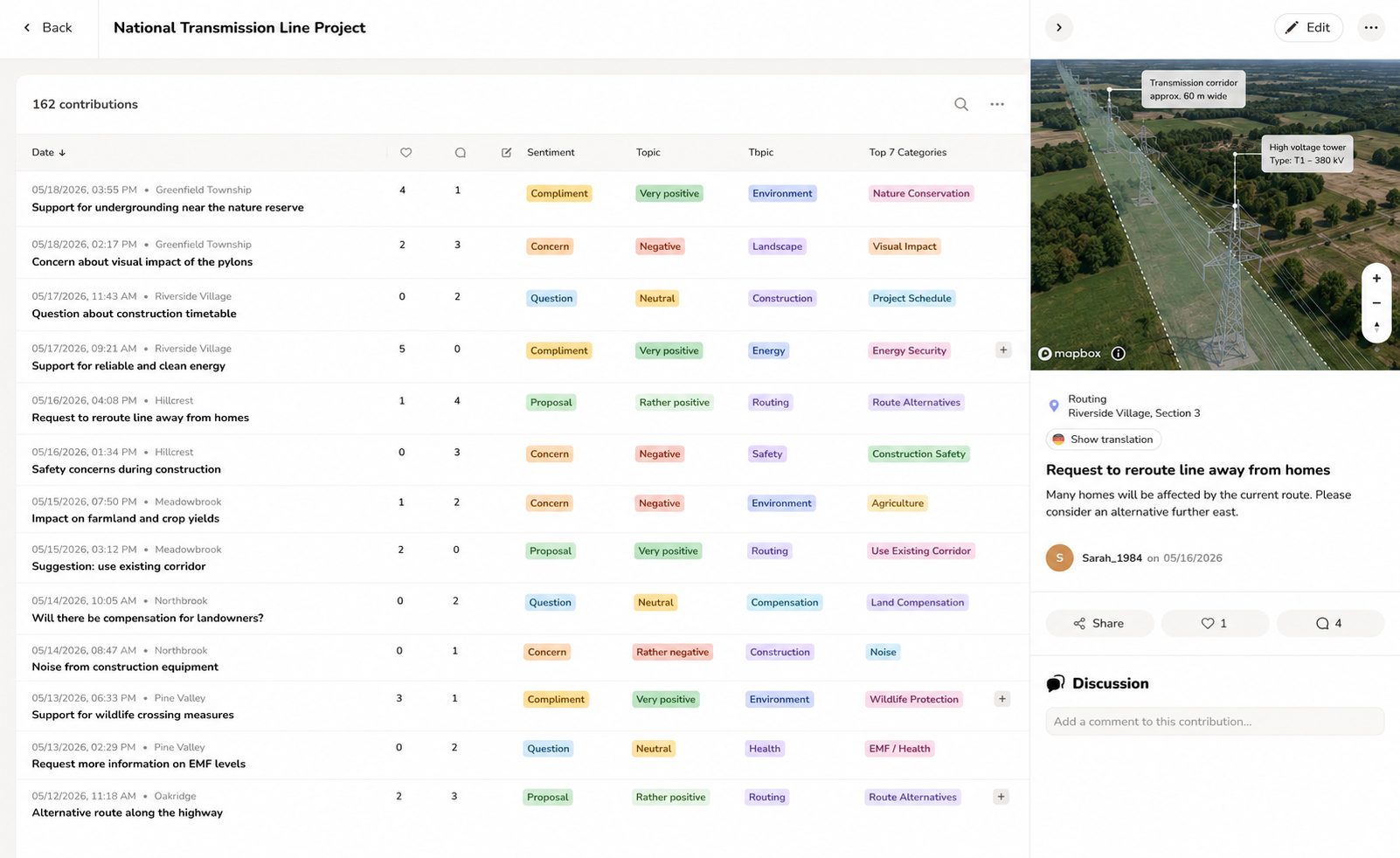Open comments button showing 4
The height and width of the screenshot is (858, 1400).
pyautogui.click(x=1330, y=623)
